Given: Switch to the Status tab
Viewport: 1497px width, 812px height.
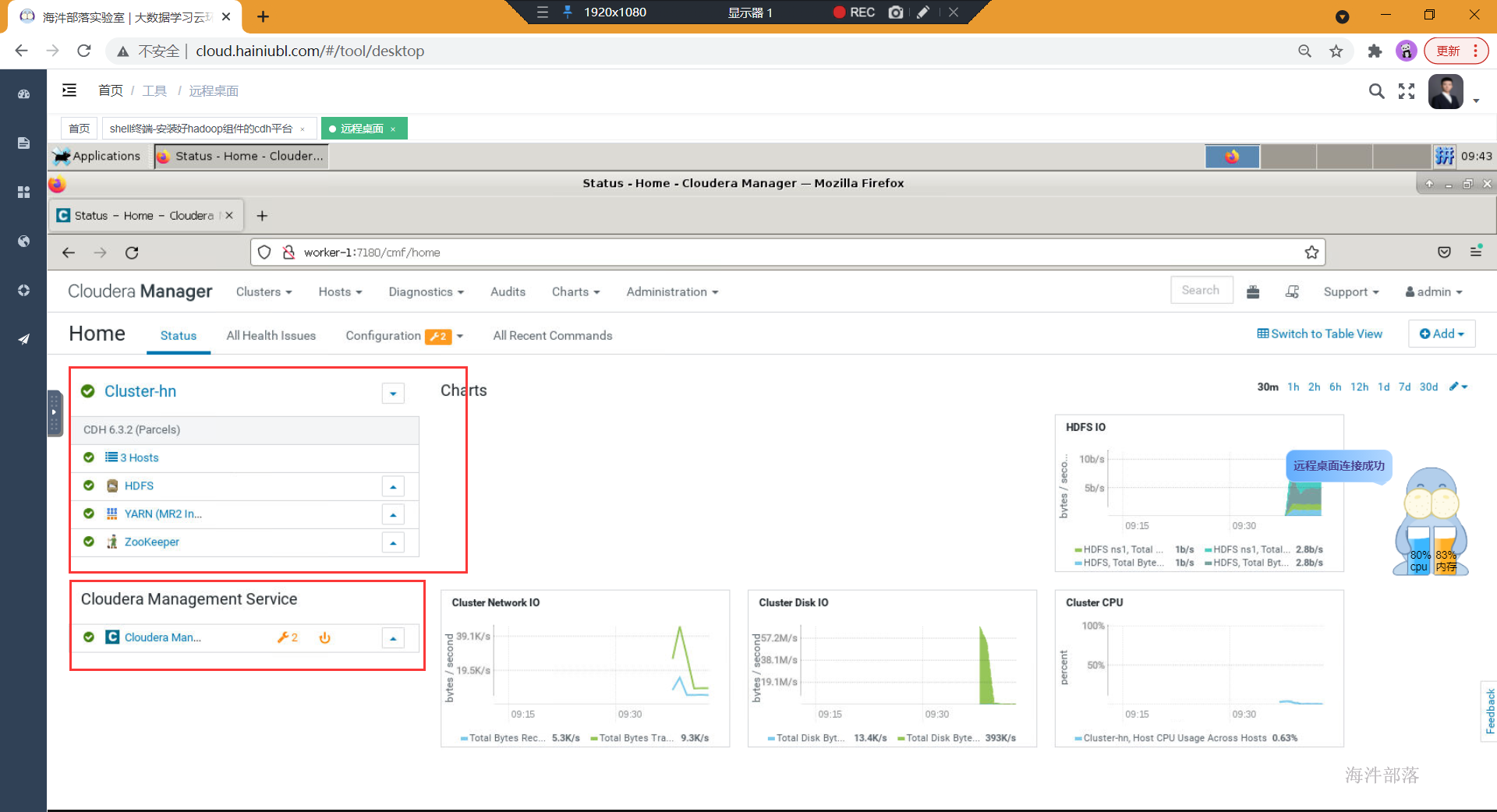Looking at the screenshot, I should (x=179, y=336).
